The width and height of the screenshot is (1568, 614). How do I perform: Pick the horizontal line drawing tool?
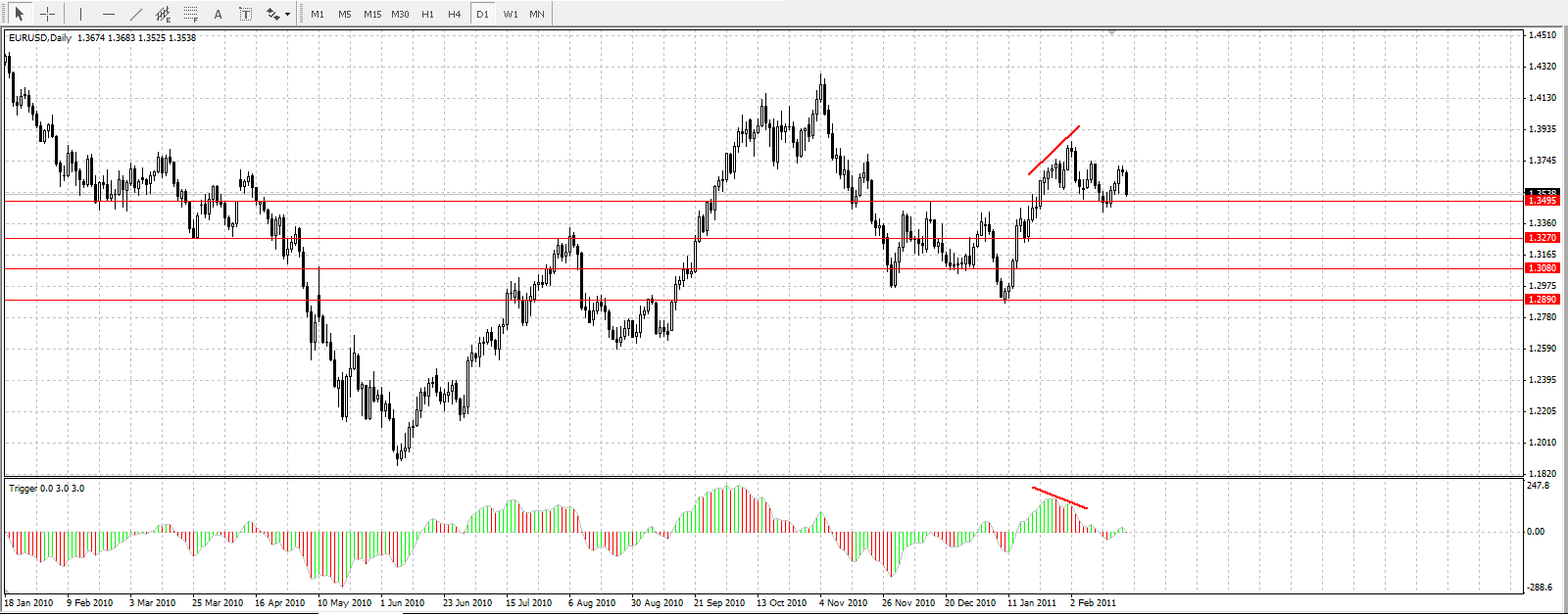point(108,15)
